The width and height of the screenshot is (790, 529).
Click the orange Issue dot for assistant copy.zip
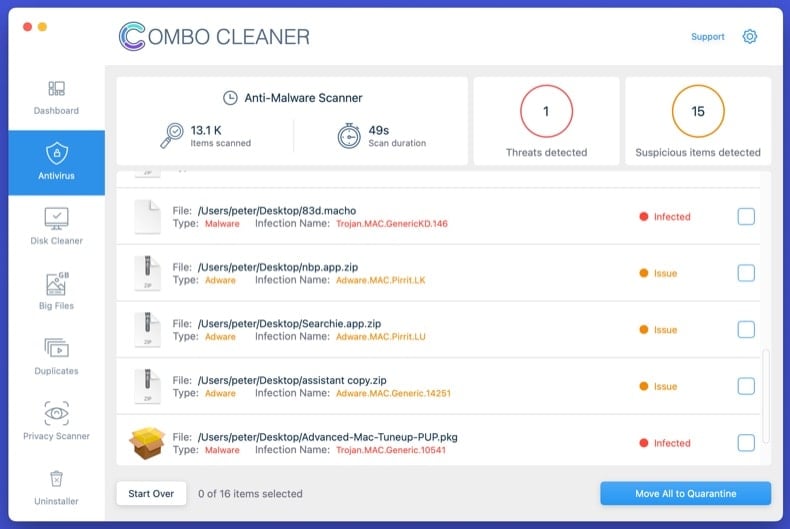pyautogui.click(x=643, y=386)
